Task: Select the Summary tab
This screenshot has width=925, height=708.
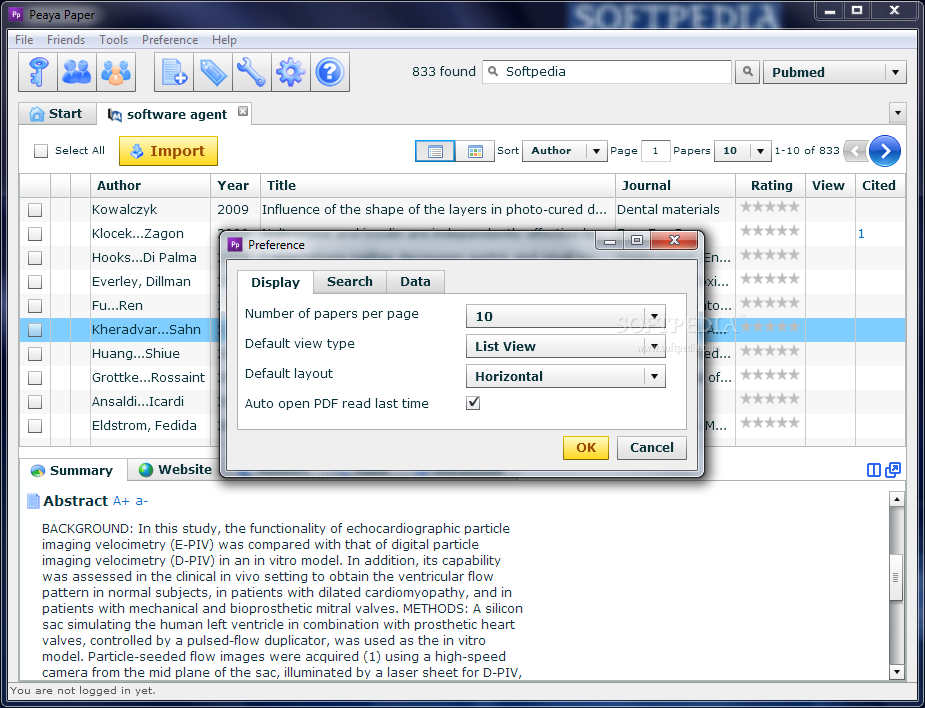Action: point(73,470)
